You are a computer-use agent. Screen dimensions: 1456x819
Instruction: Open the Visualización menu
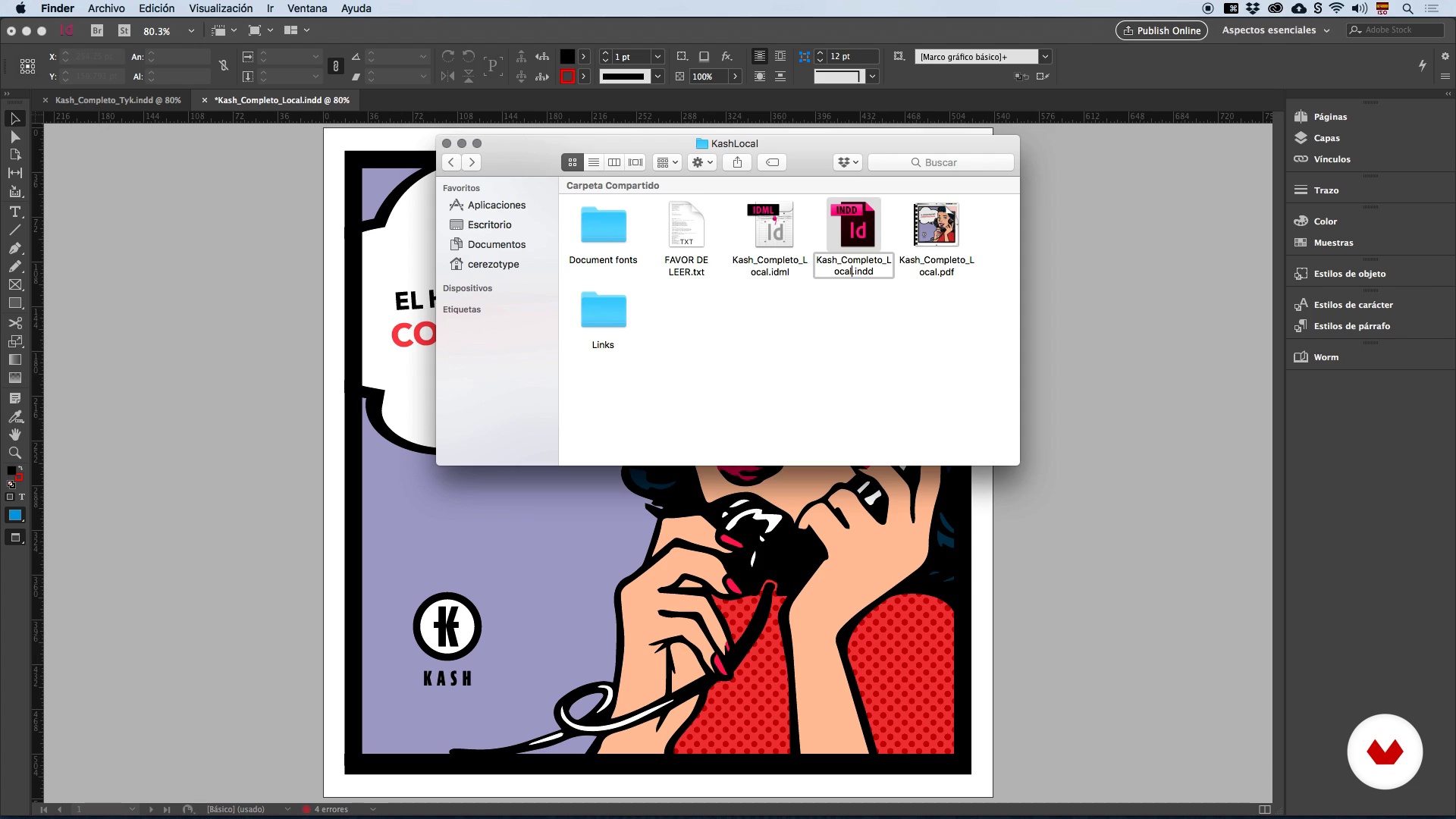point(221,8)
